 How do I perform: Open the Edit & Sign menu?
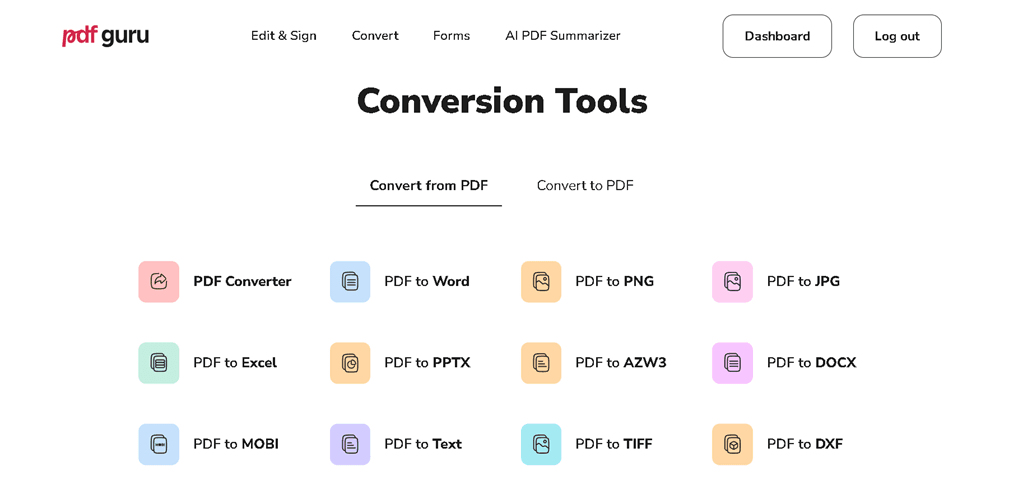point(284,36)
